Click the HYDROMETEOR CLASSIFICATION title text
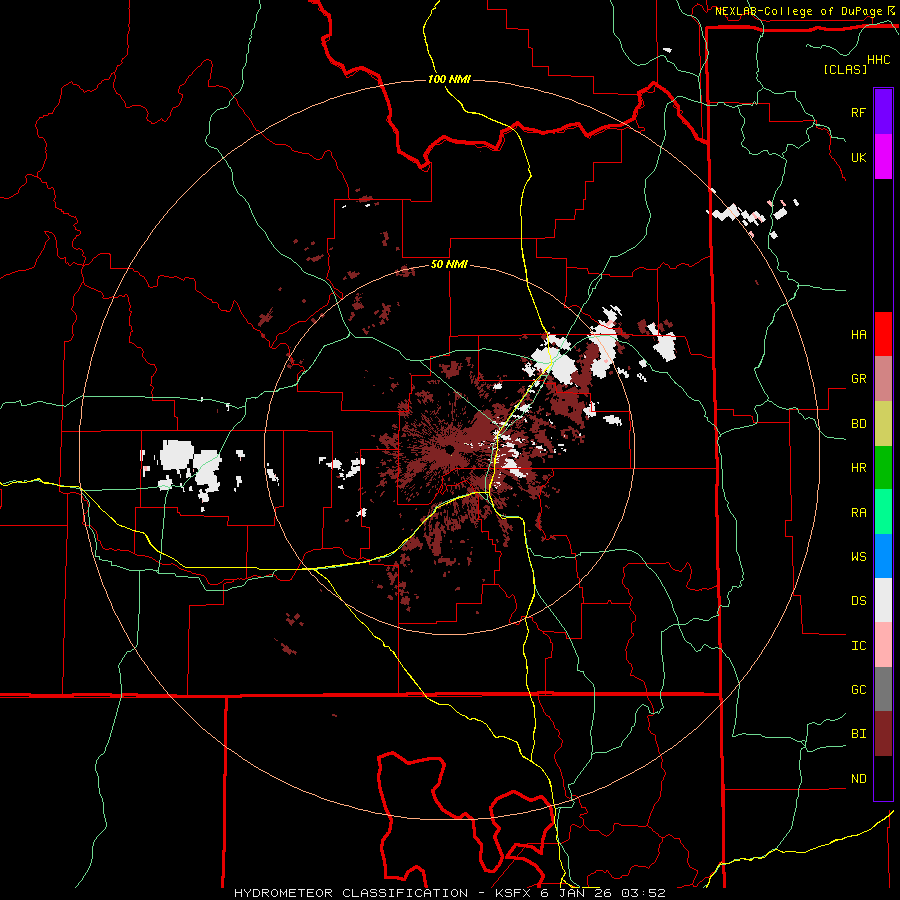This screenshot has width=900, height=900. coord(351,893)
